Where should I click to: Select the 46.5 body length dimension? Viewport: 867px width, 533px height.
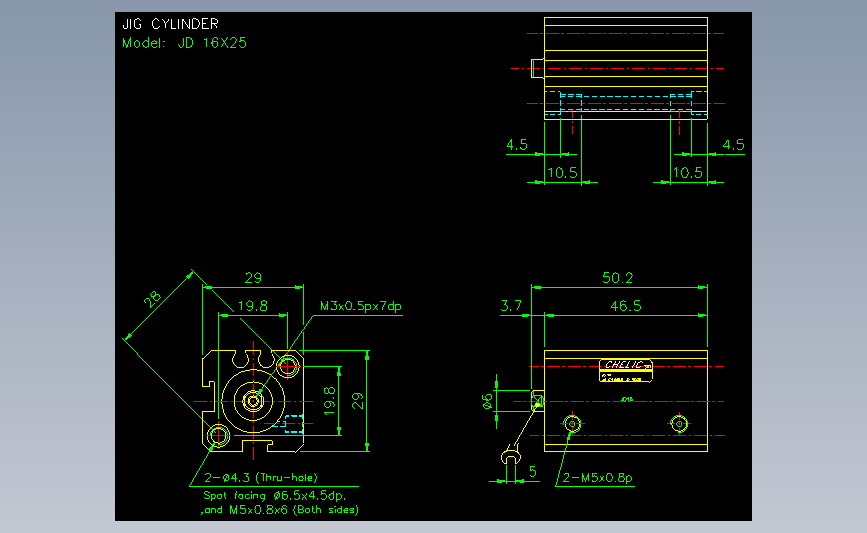tap(626, 306)
